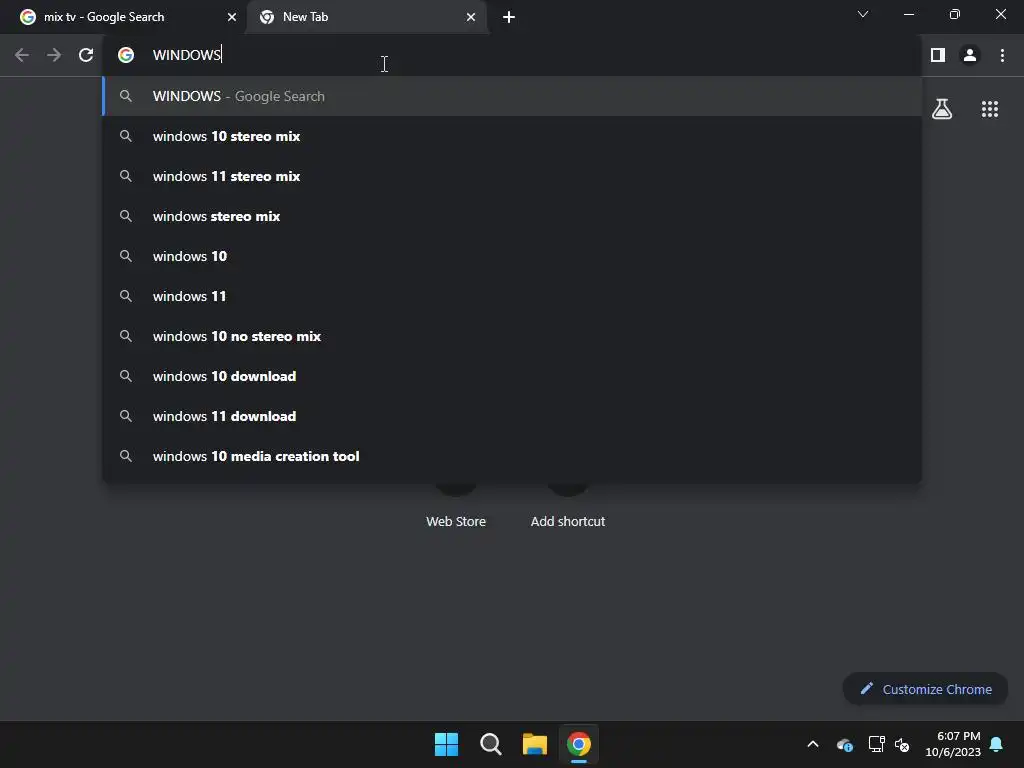This screenshot has height=768, width=1024.
Task: Click in the address bar with 'WINDOWS' text
Action: click(513, 55)
